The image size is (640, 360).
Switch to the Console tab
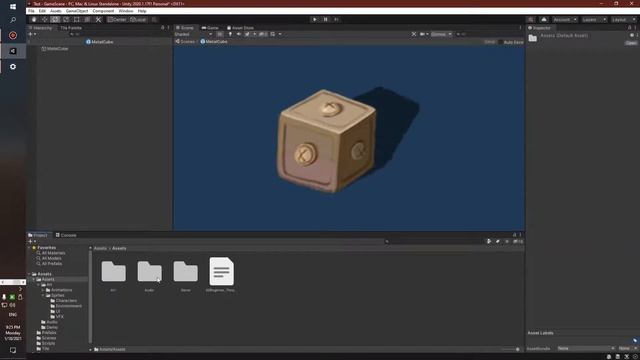tap(66, 235)
